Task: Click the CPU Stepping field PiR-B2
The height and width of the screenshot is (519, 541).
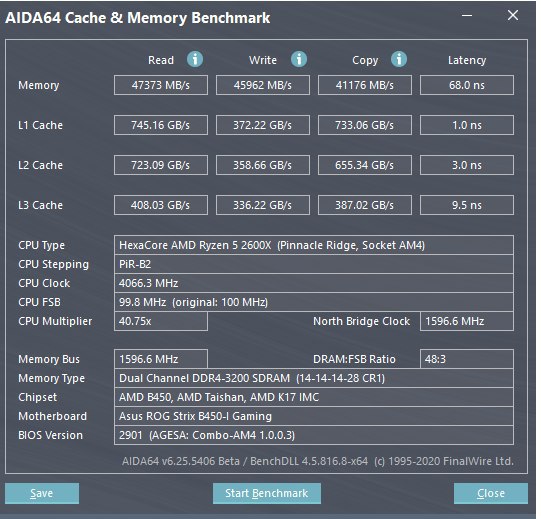Action: tap(314, 264)
